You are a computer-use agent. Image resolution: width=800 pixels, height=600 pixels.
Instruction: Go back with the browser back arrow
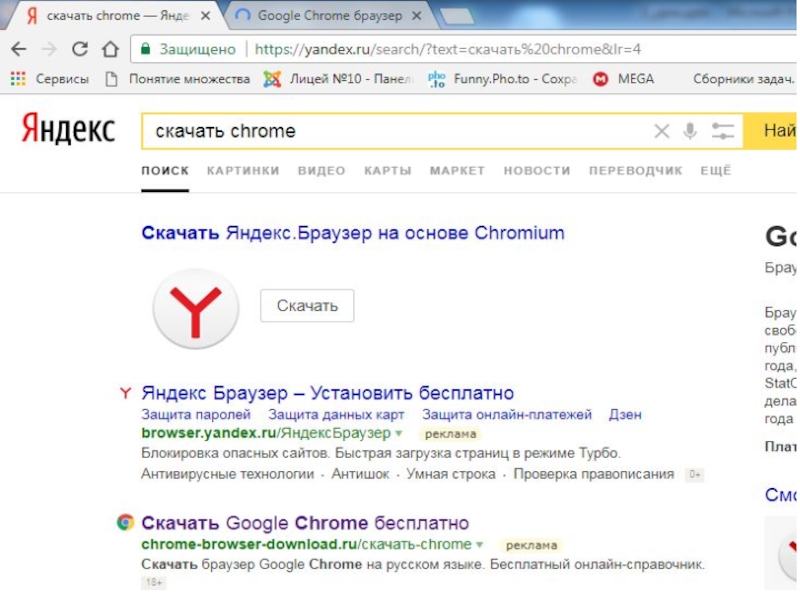tap(19, 49)
